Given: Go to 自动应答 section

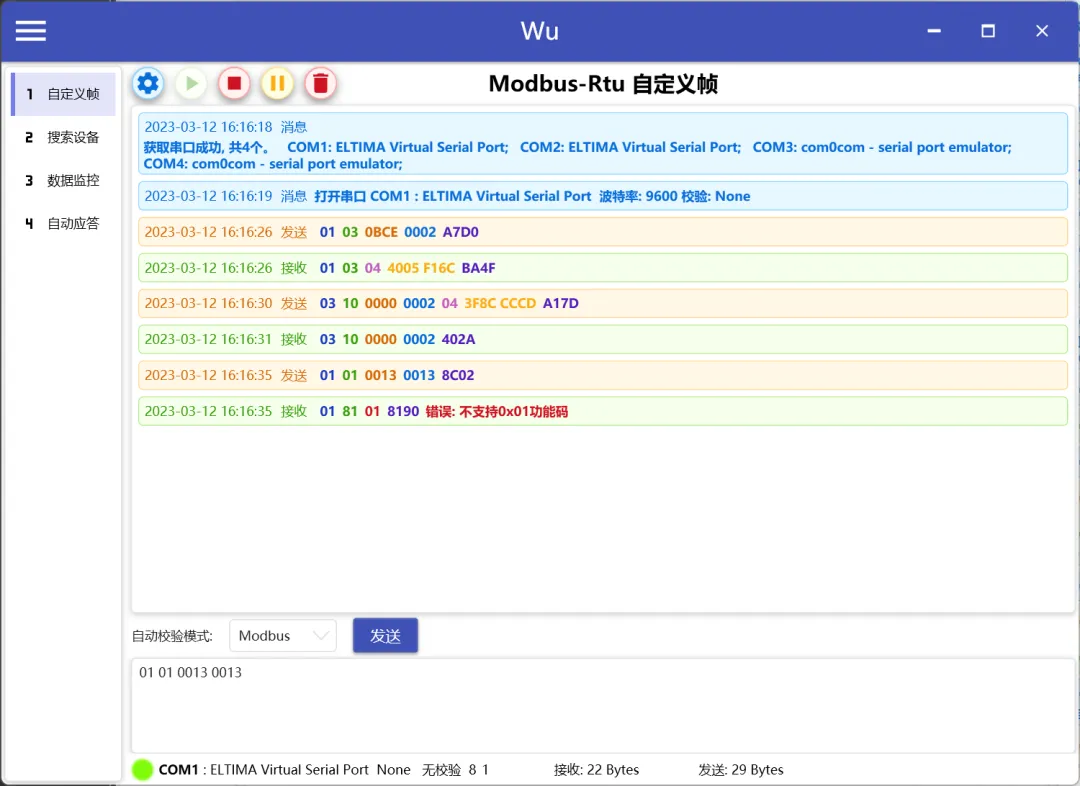Looking at the screenshot, I should click(x=64, y=223).
